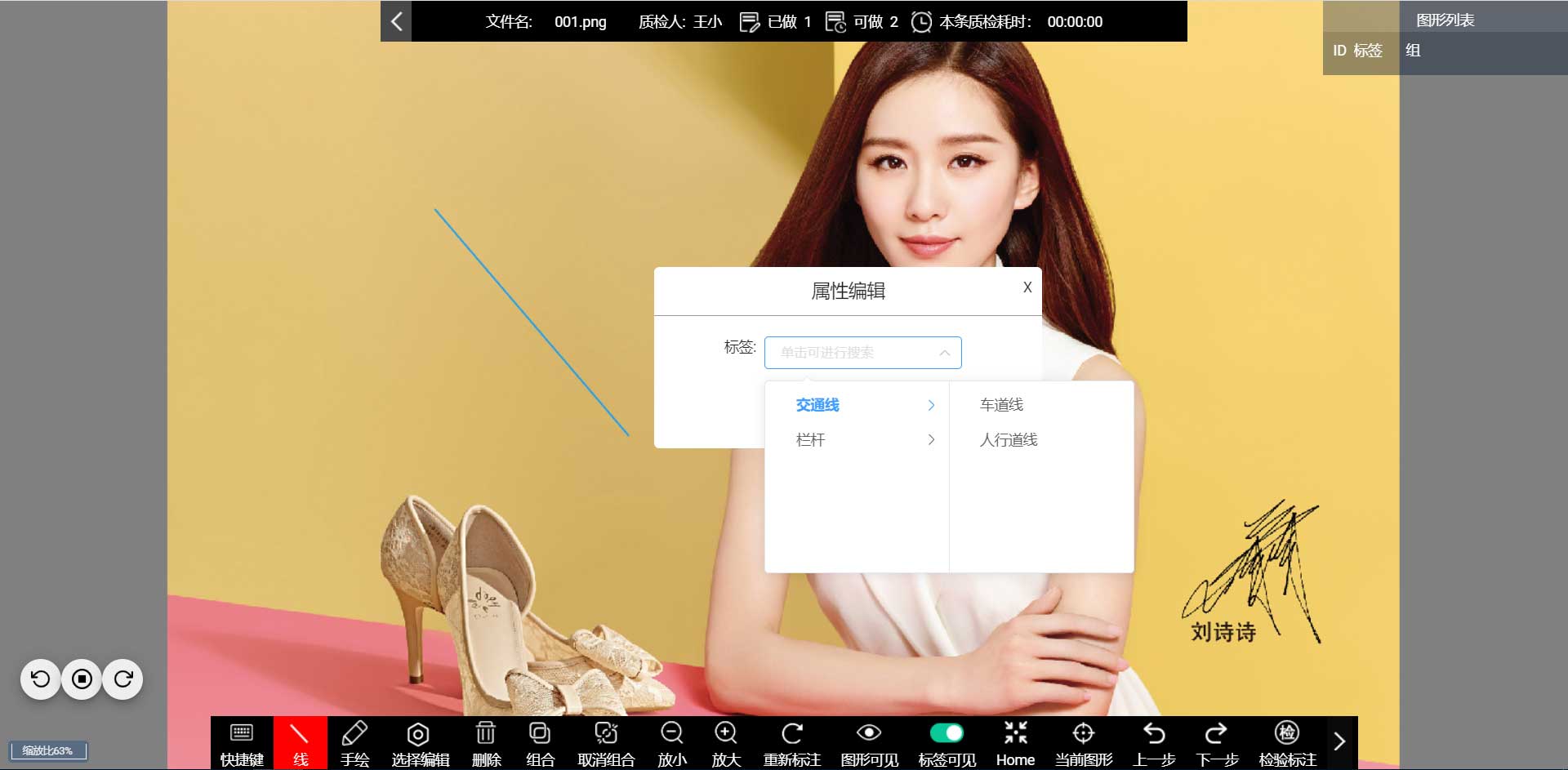
Task: Click the 重新标注 re-annotate tool
Action: point(791,744)
